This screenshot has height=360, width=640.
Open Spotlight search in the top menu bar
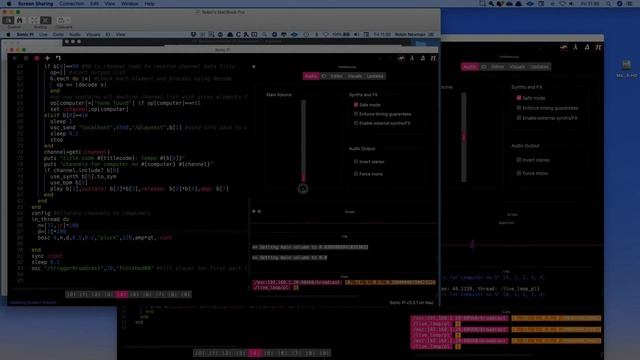point(609,4)
